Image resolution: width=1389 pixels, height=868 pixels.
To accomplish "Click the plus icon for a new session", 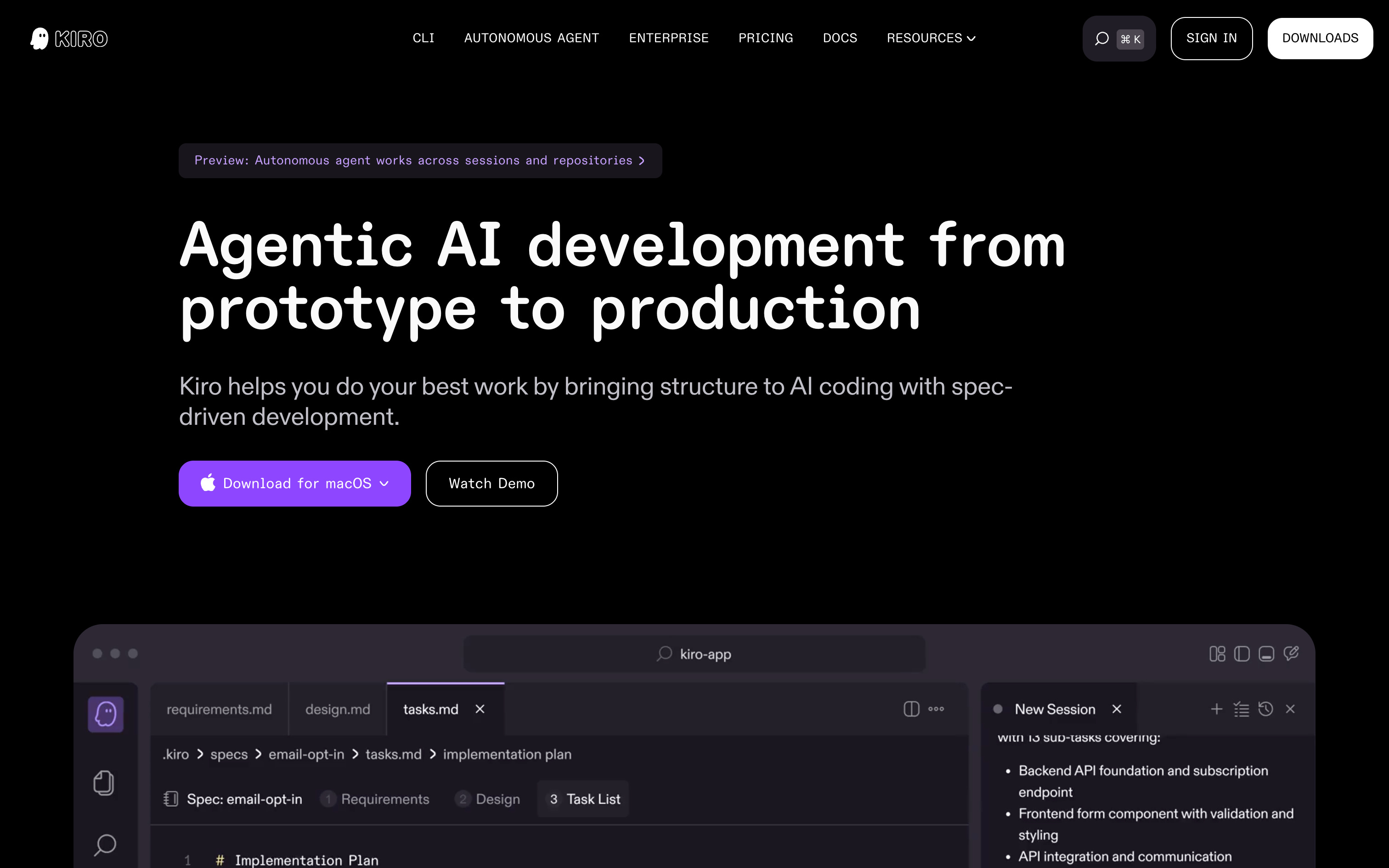I will pyautogui.click(x=1216, y=709).
